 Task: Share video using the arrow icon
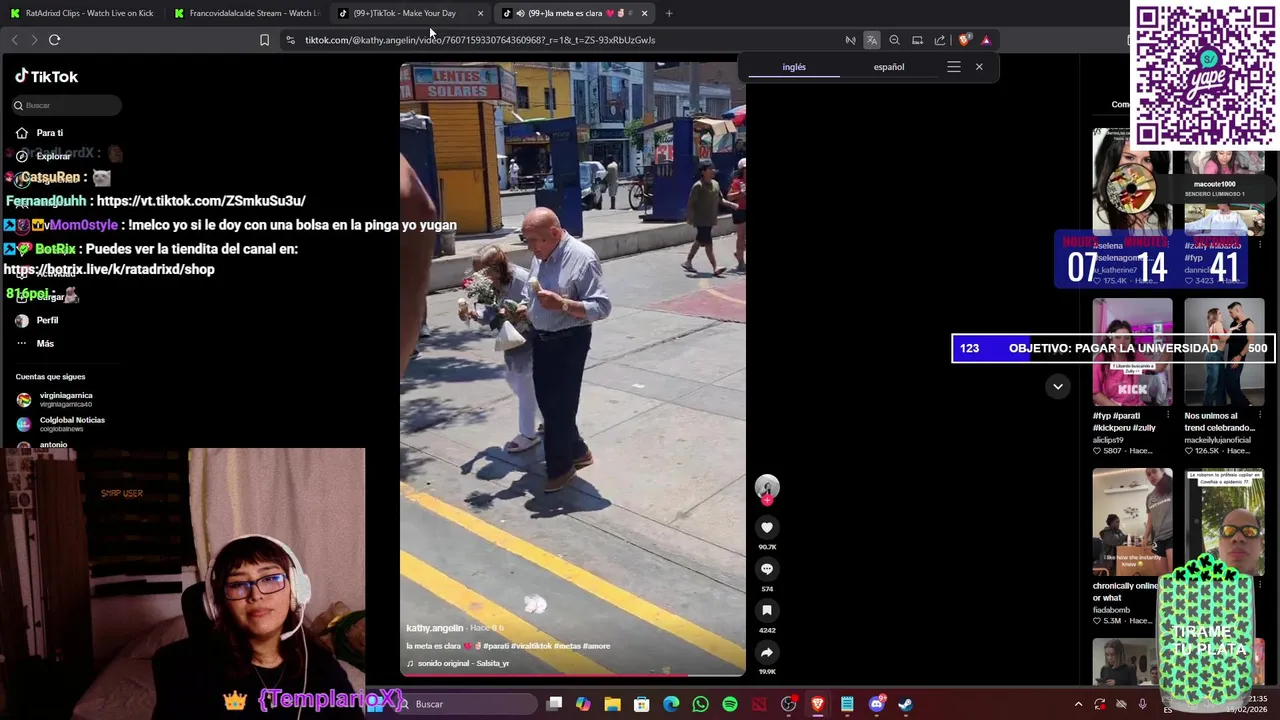pos(767,652)
